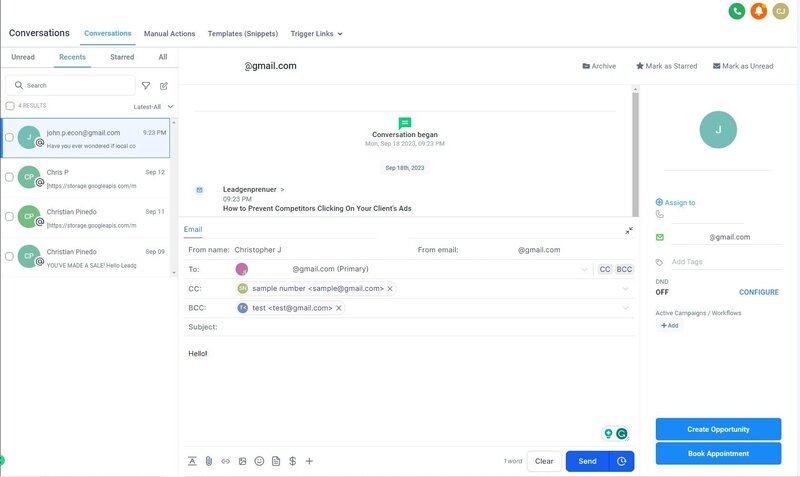Show the Recents conversations tab
This screenshot has height=477, width=800.
click(x=72, y=57)
